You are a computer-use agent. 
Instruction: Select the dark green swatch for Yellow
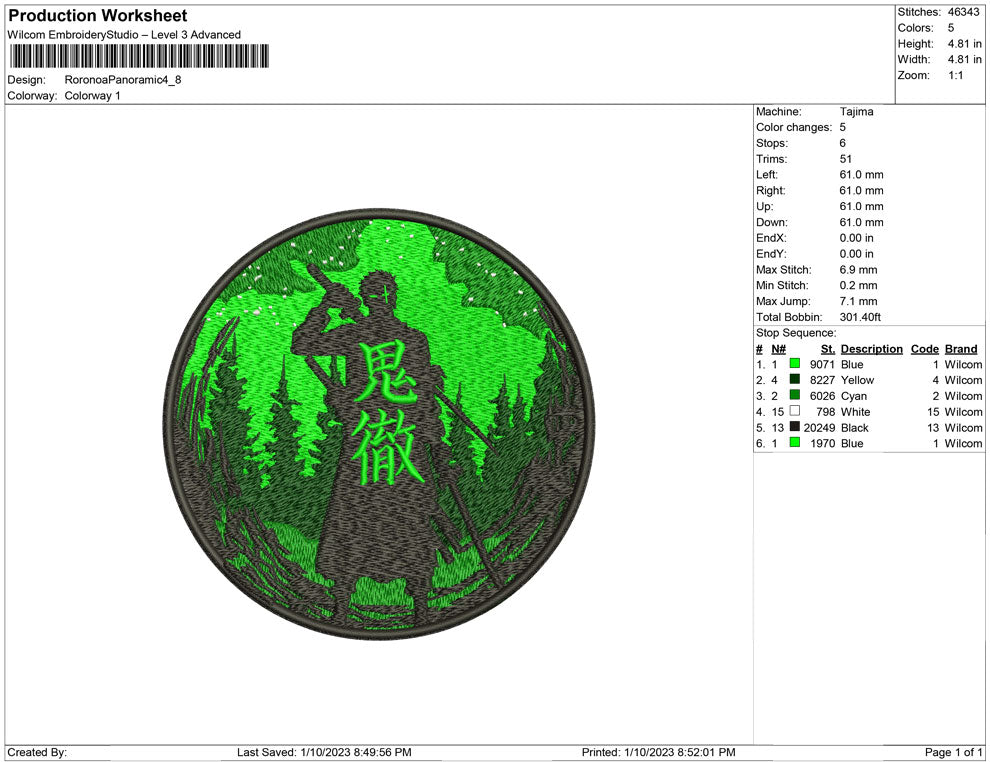pyautogui.click(x=794, y=379)
